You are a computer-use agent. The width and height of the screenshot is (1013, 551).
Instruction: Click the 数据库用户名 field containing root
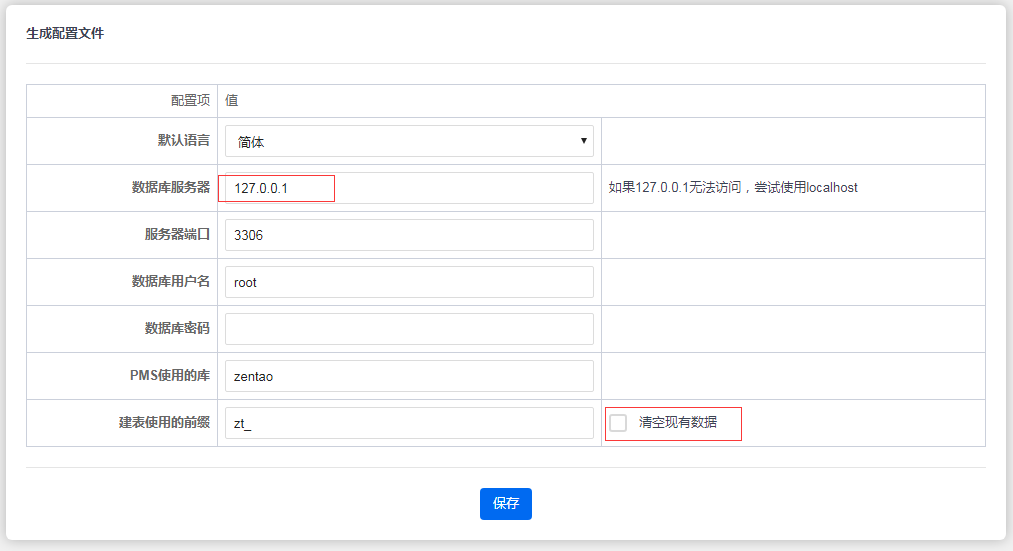pos(409,282)
